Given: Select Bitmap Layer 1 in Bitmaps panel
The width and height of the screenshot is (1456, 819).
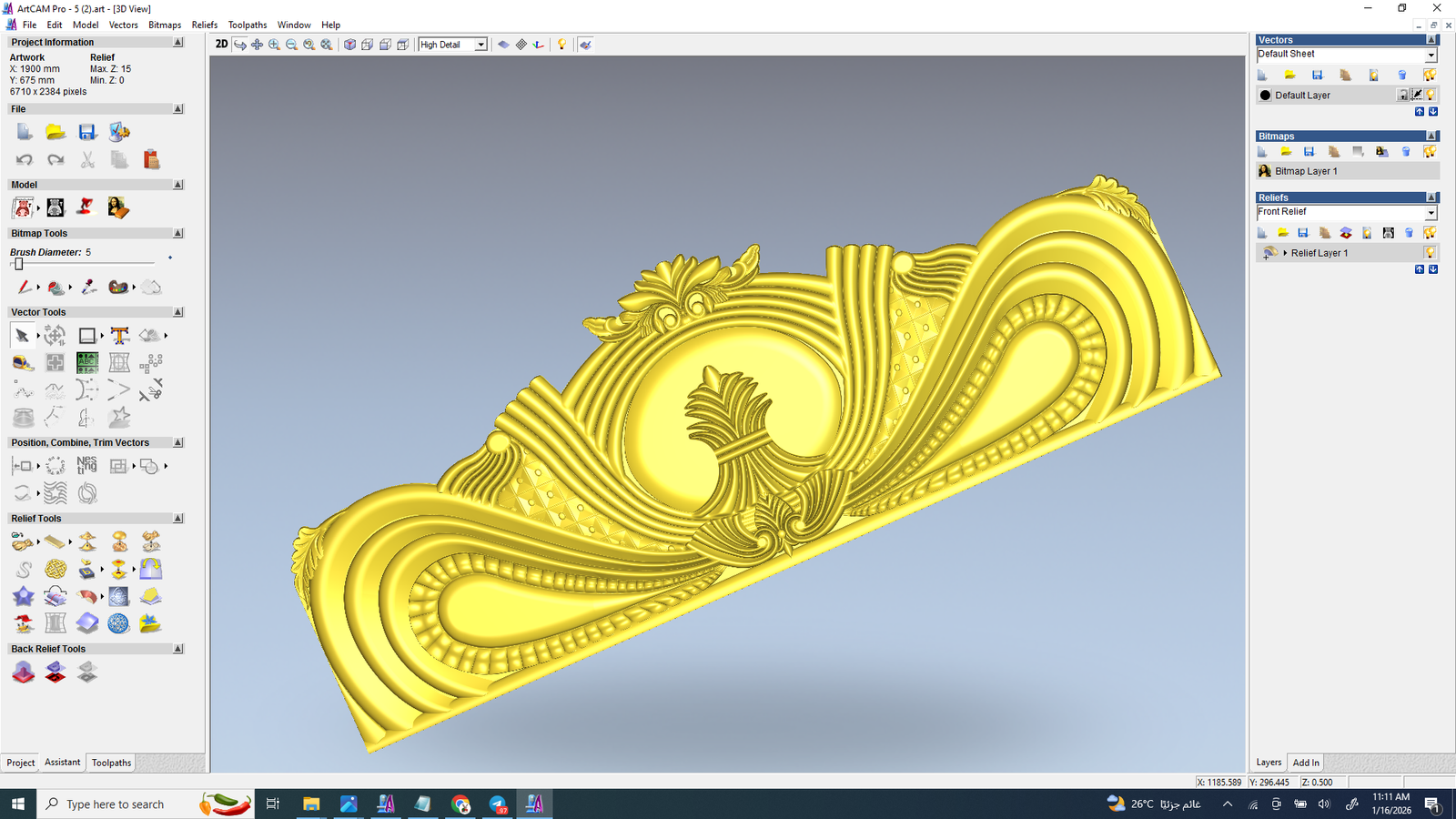Looking at the screenshot, I should [x=1306, y=171].
